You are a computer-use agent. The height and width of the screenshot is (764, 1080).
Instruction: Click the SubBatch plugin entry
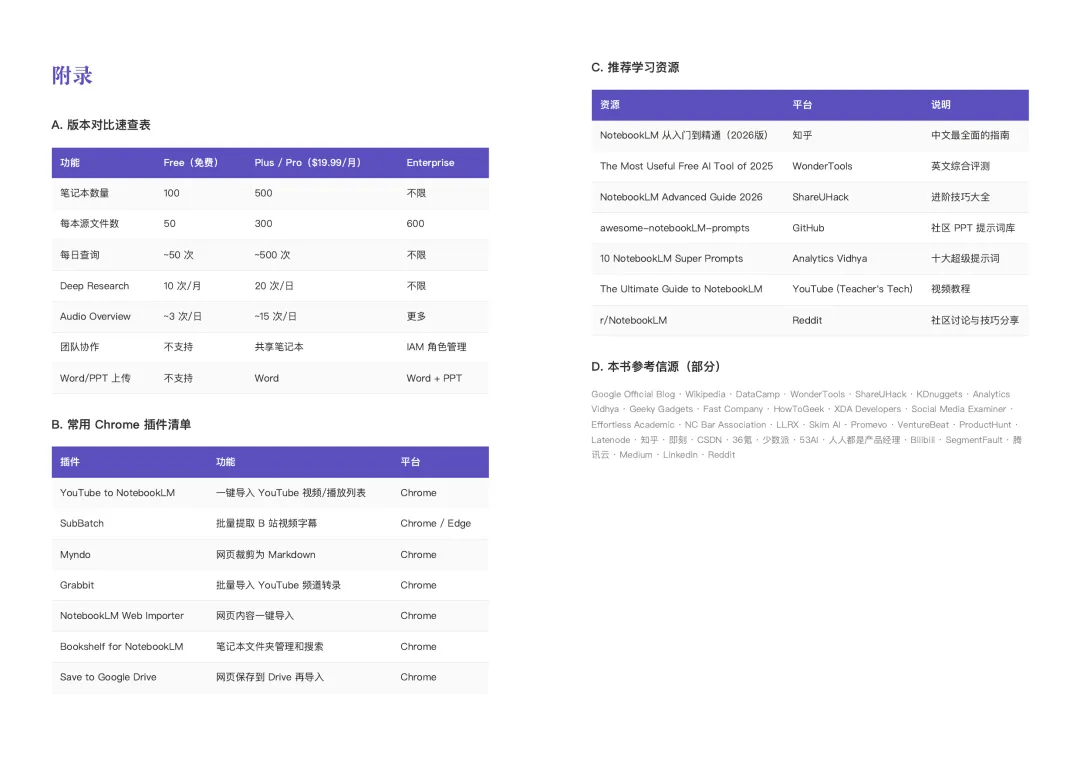[x=86, y=523]
